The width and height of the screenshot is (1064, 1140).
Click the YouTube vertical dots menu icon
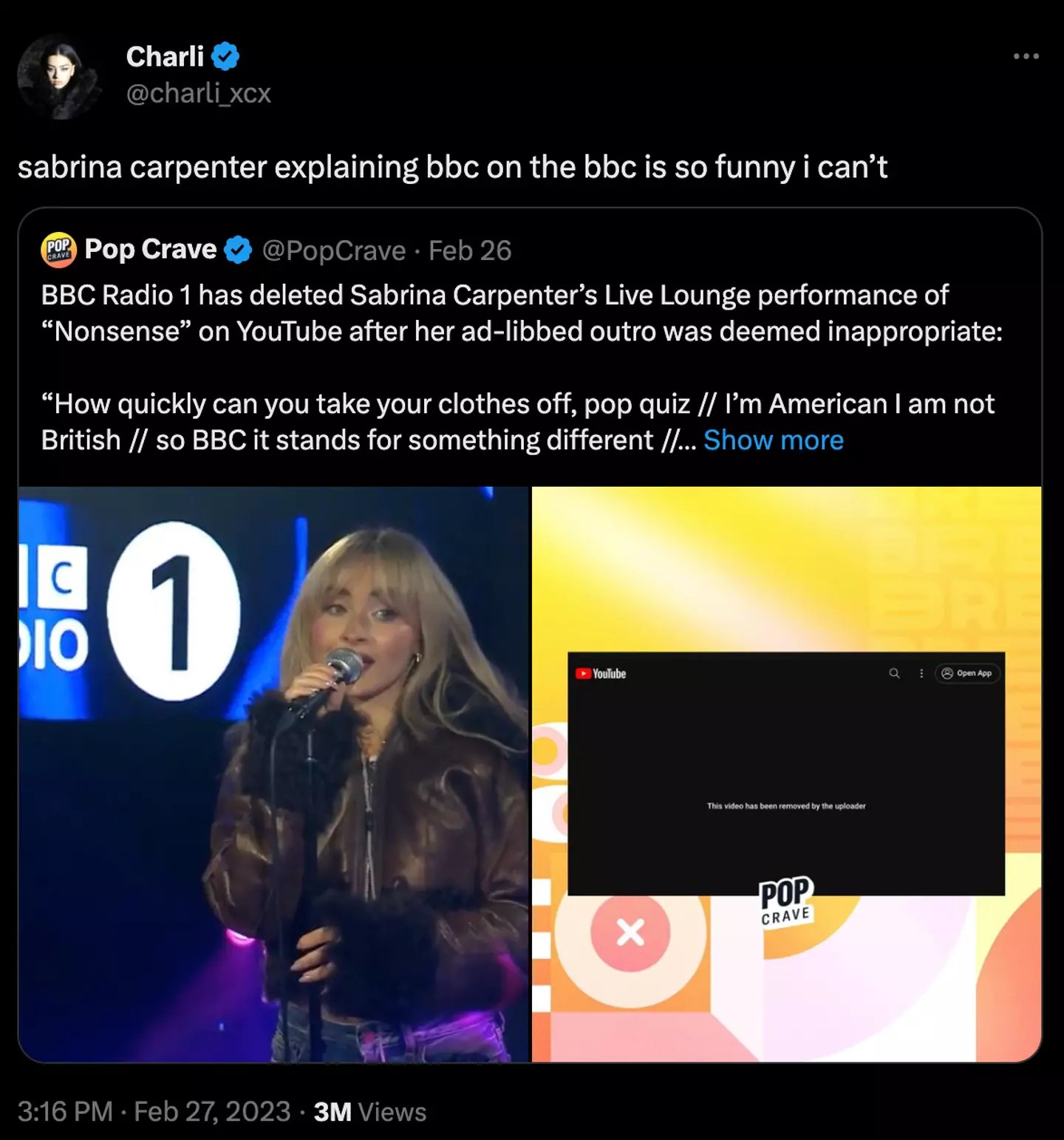[921, 673]
